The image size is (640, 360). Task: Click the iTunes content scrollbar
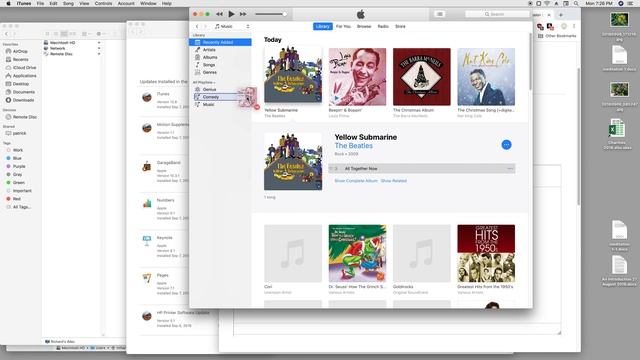530,61
